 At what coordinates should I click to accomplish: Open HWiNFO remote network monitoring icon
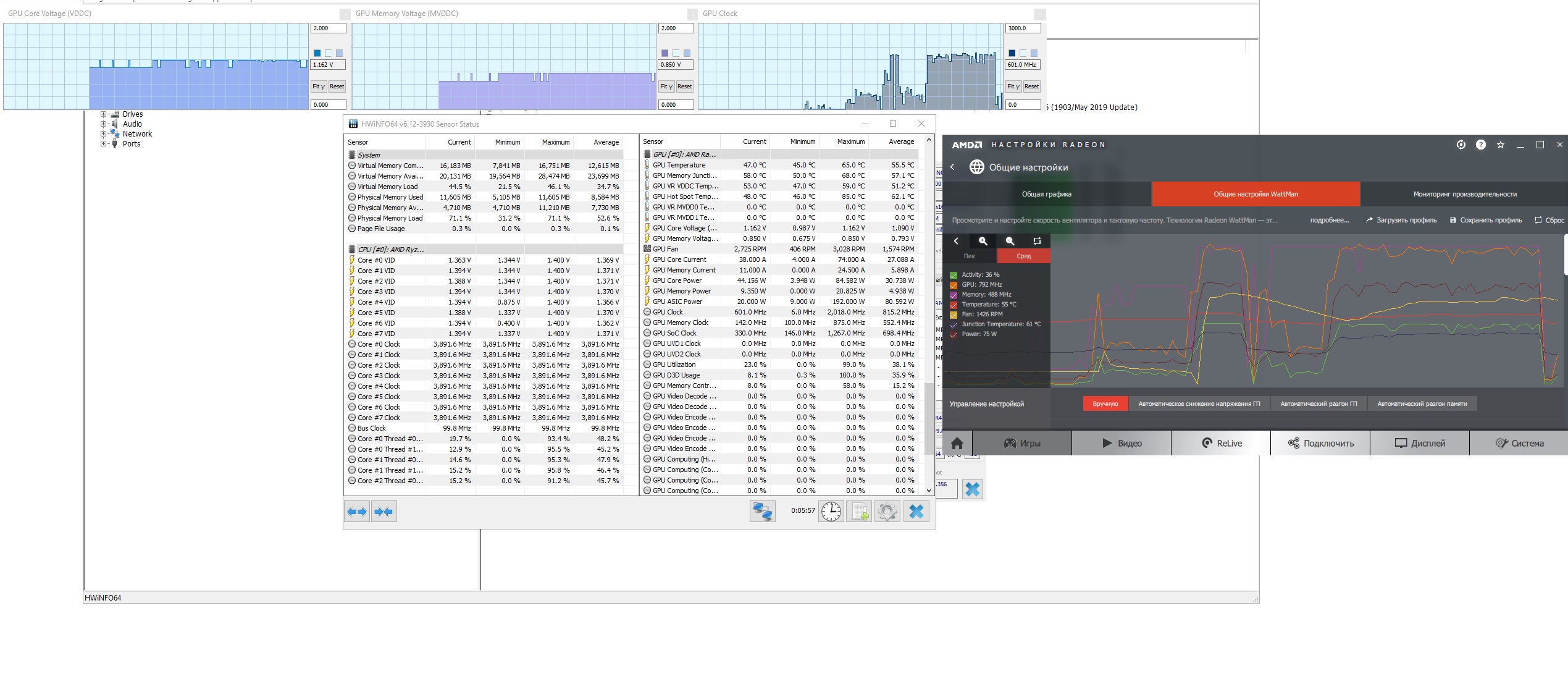pyautogui.click(x=762, y=512)
